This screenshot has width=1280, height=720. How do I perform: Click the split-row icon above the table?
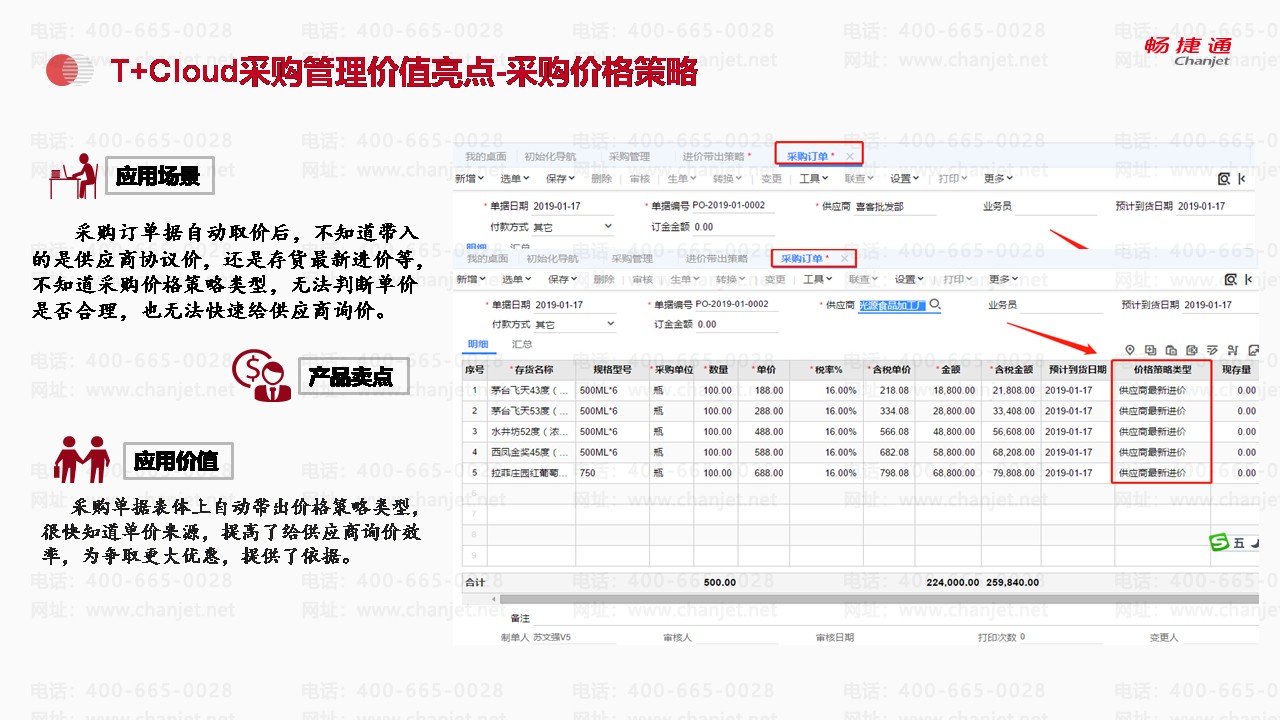coord(1233,350)
